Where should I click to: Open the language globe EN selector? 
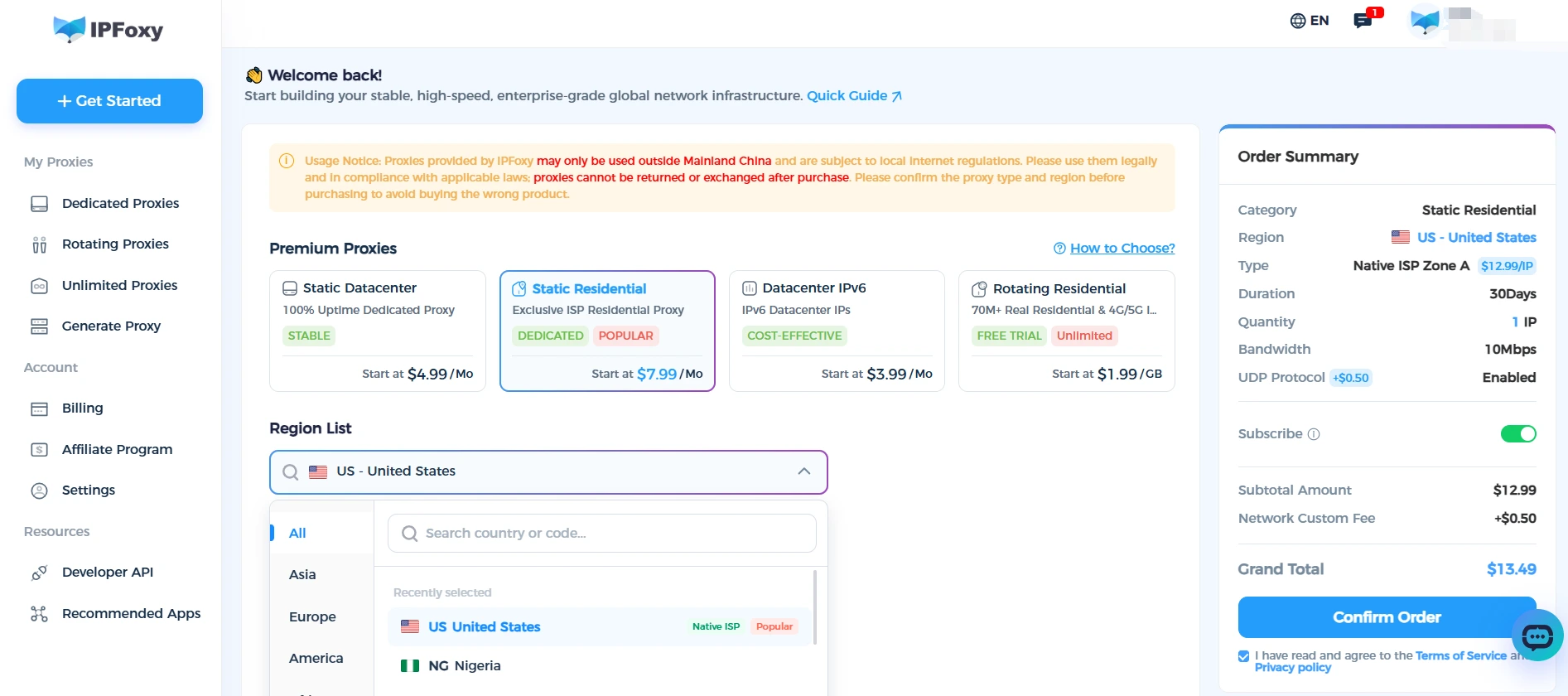click(1310, 21)
